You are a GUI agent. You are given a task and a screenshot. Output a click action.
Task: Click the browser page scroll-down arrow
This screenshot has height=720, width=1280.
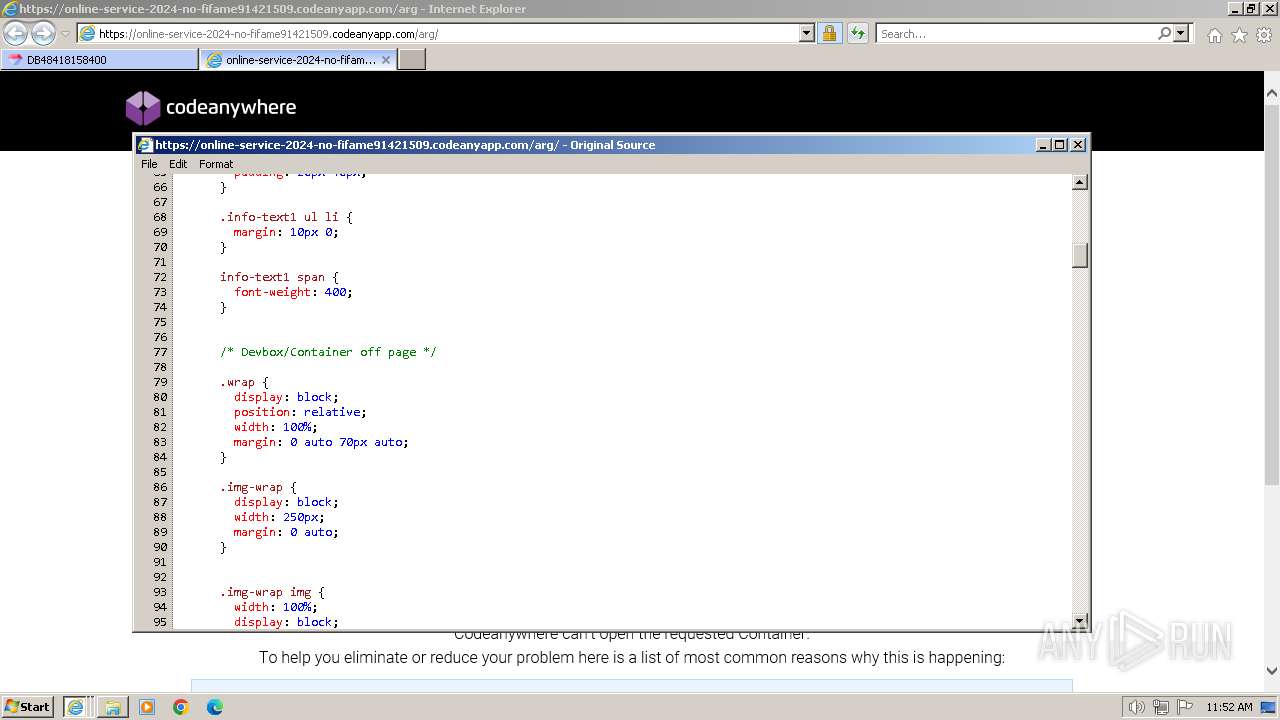tap(1271, 671)
